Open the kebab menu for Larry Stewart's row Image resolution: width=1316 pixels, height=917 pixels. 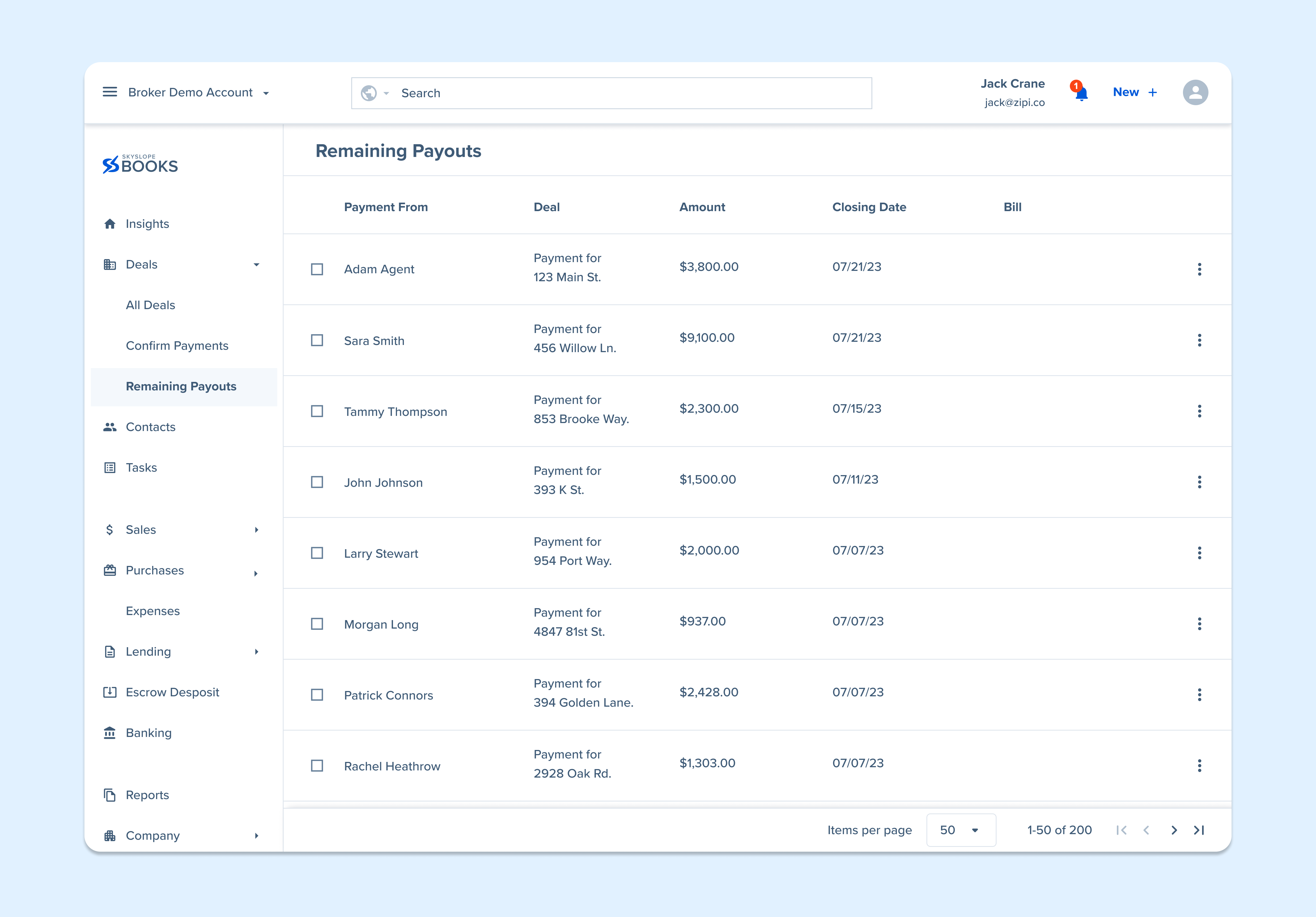pos(1199,553)
